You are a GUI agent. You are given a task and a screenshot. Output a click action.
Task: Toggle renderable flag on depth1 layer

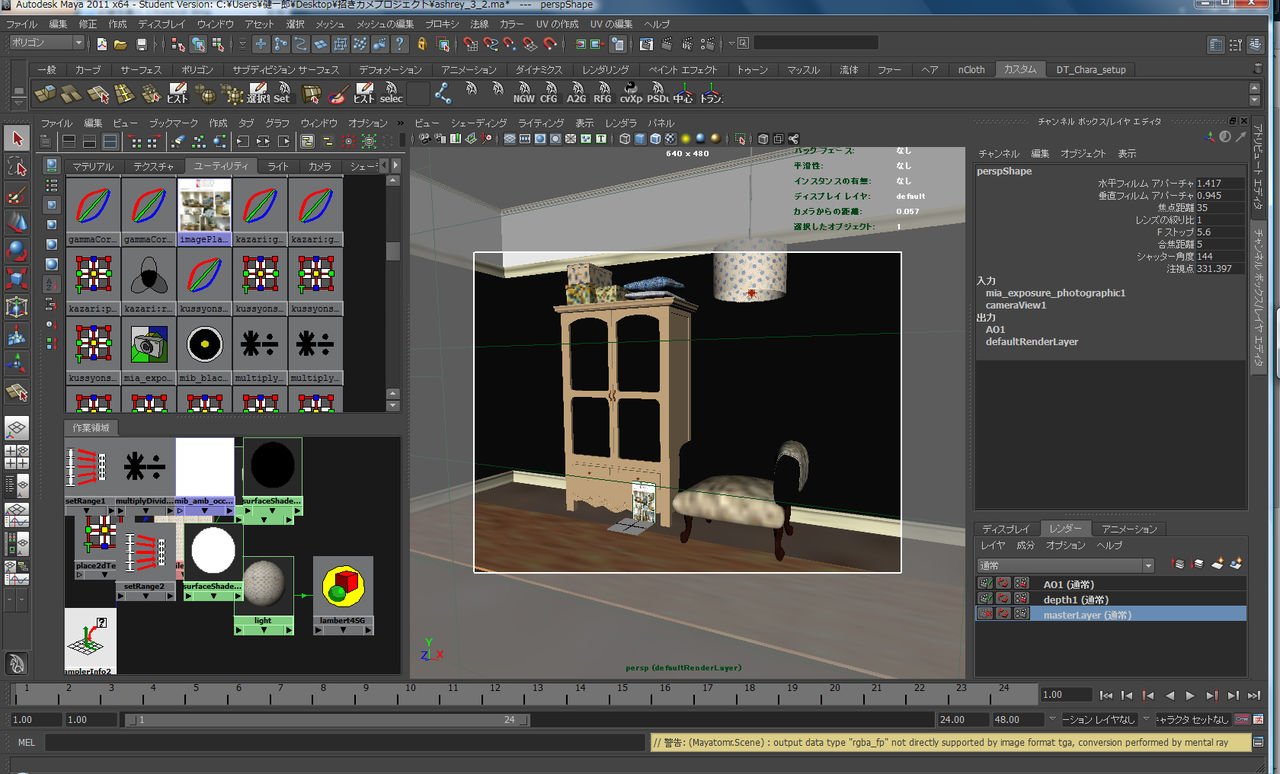tap(986, 599)
